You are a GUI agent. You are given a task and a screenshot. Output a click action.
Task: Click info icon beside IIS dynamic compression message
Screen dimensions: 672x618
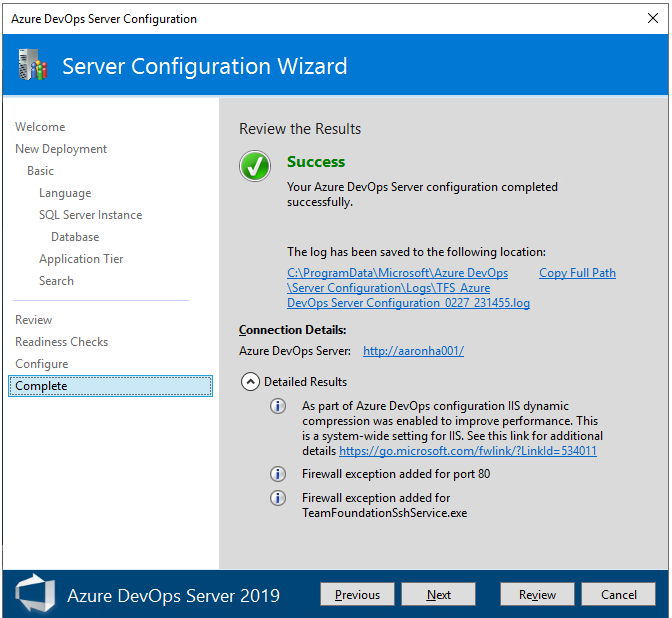(278, 405)
